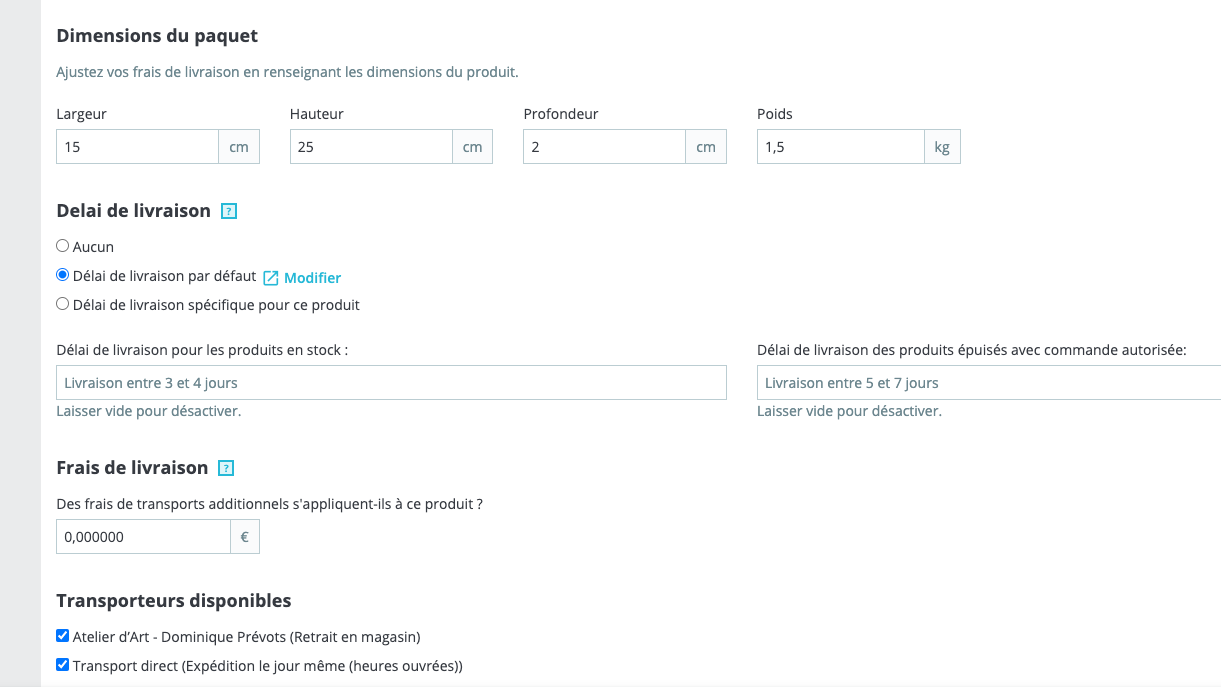This screenshot has height=687, width=1221.
Task: Click the external-link icon before Modifier
Action: 270,278
